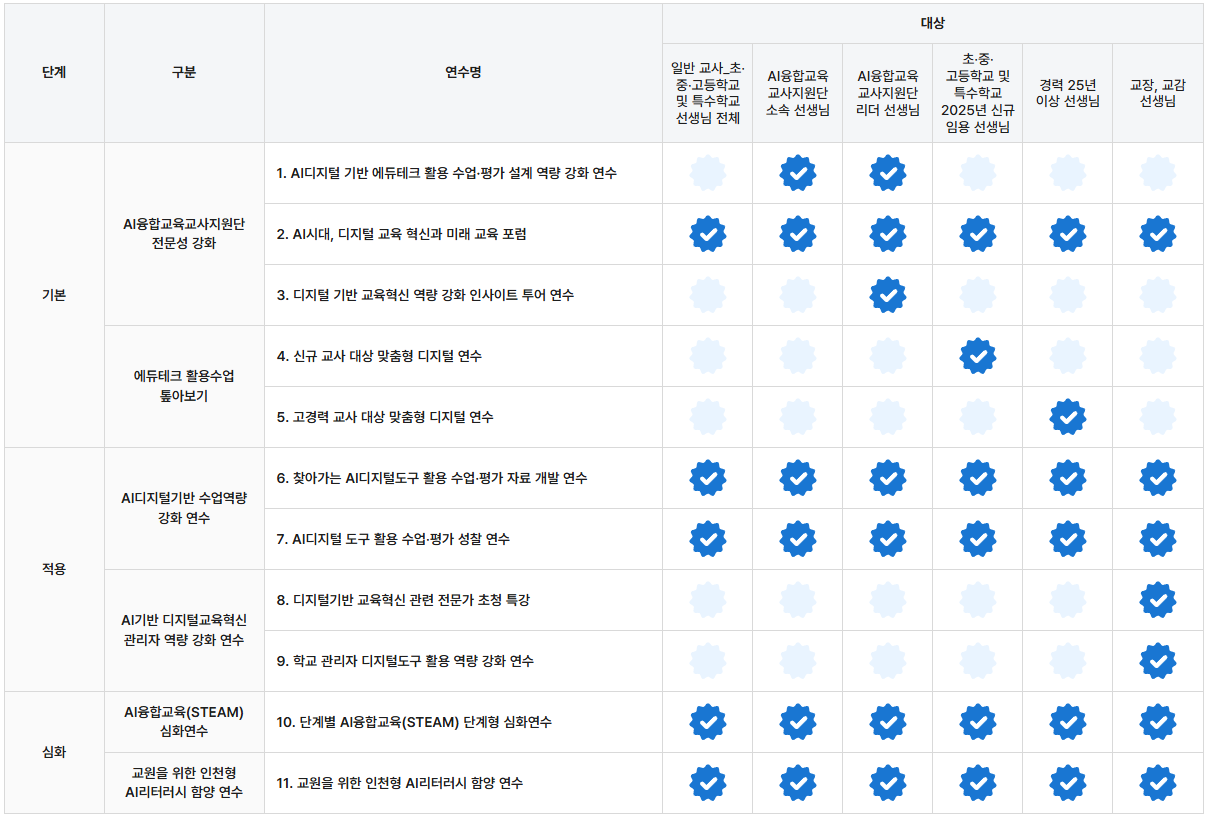Select course 7 check badge under 교사지원단 소속 선생님
1206x816 pixels.
(797, 539)
